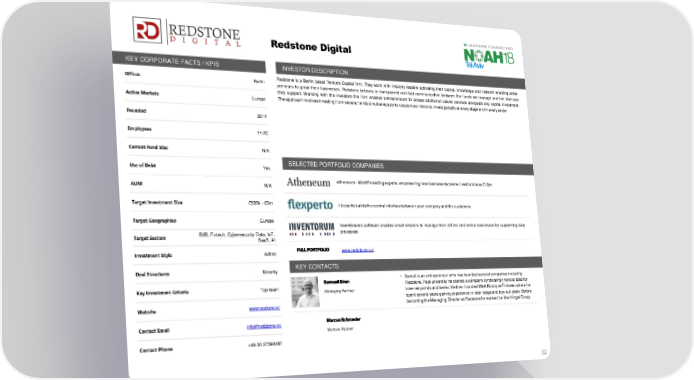
Task: Click the Contact Phone number value
Action: coord(265,344)
